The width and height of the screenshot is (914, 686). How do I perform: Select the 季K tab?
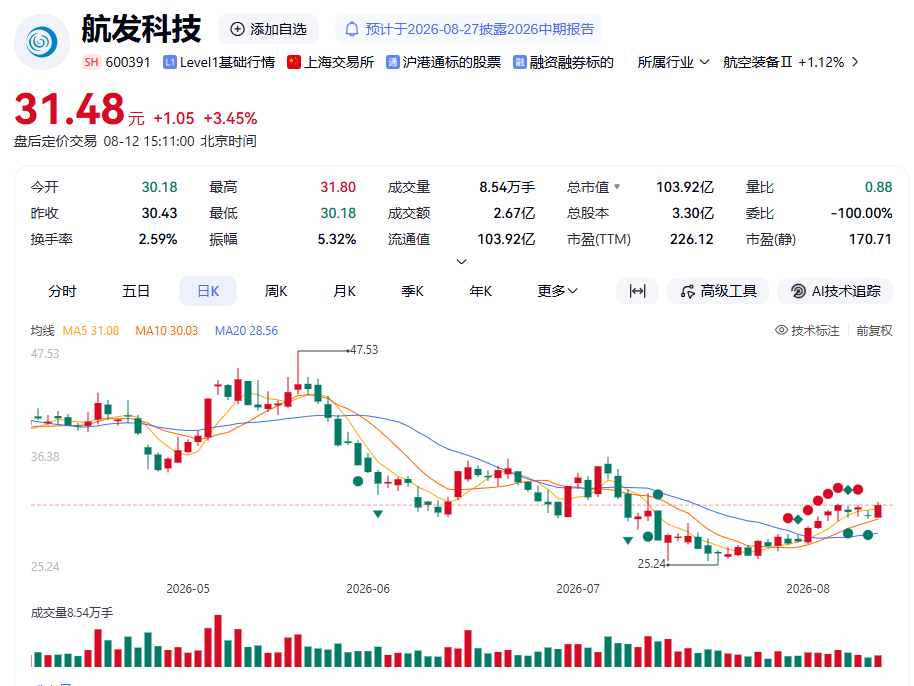pos(412,291)
